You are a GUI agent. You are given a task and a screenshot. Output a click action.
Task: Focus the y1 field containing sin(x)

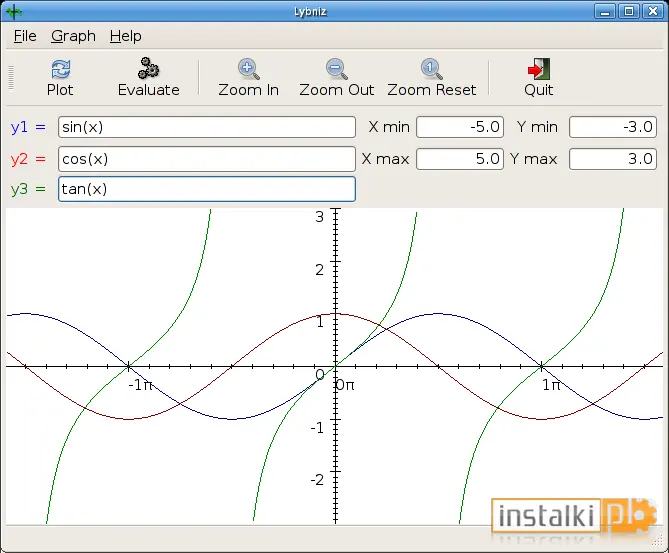click(x=207, y=127)
